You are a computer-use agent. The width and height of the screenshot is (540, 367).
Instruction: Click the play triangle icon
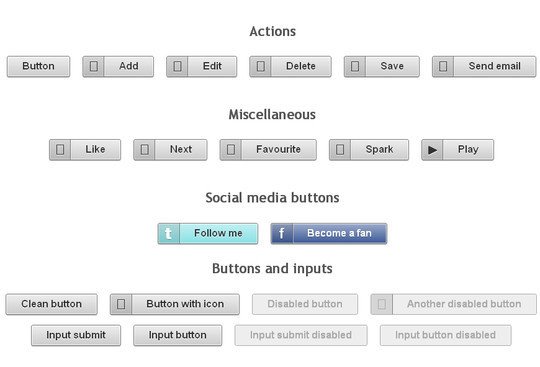432,150
